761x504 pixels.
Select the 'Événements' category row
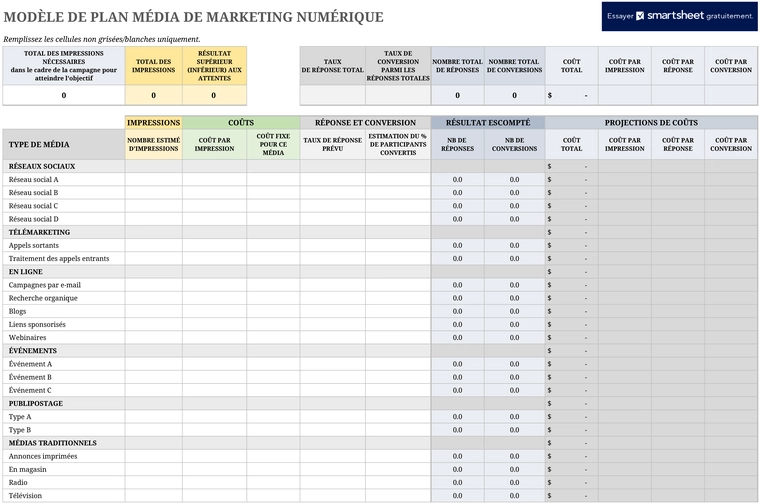click(x=380, y=351)
